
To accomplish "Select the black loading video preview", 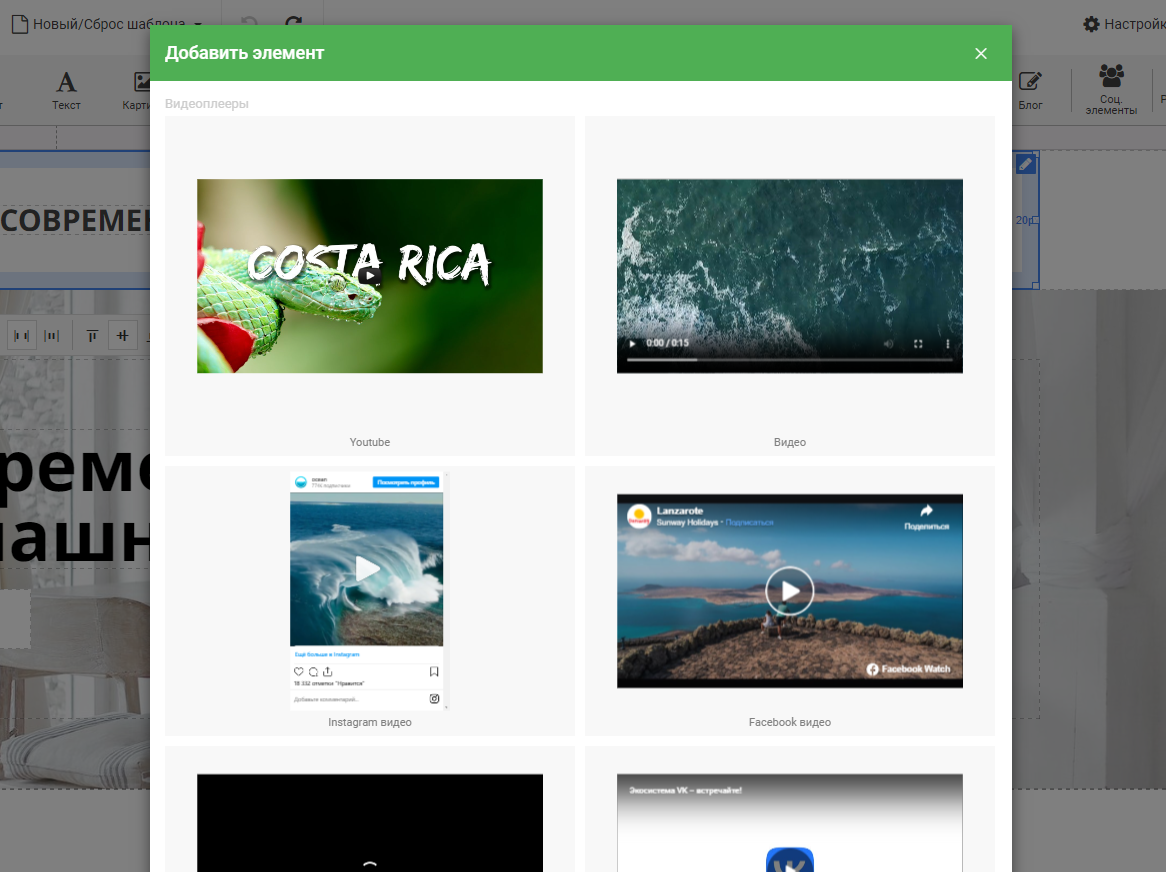I will (x=369, y=822).
